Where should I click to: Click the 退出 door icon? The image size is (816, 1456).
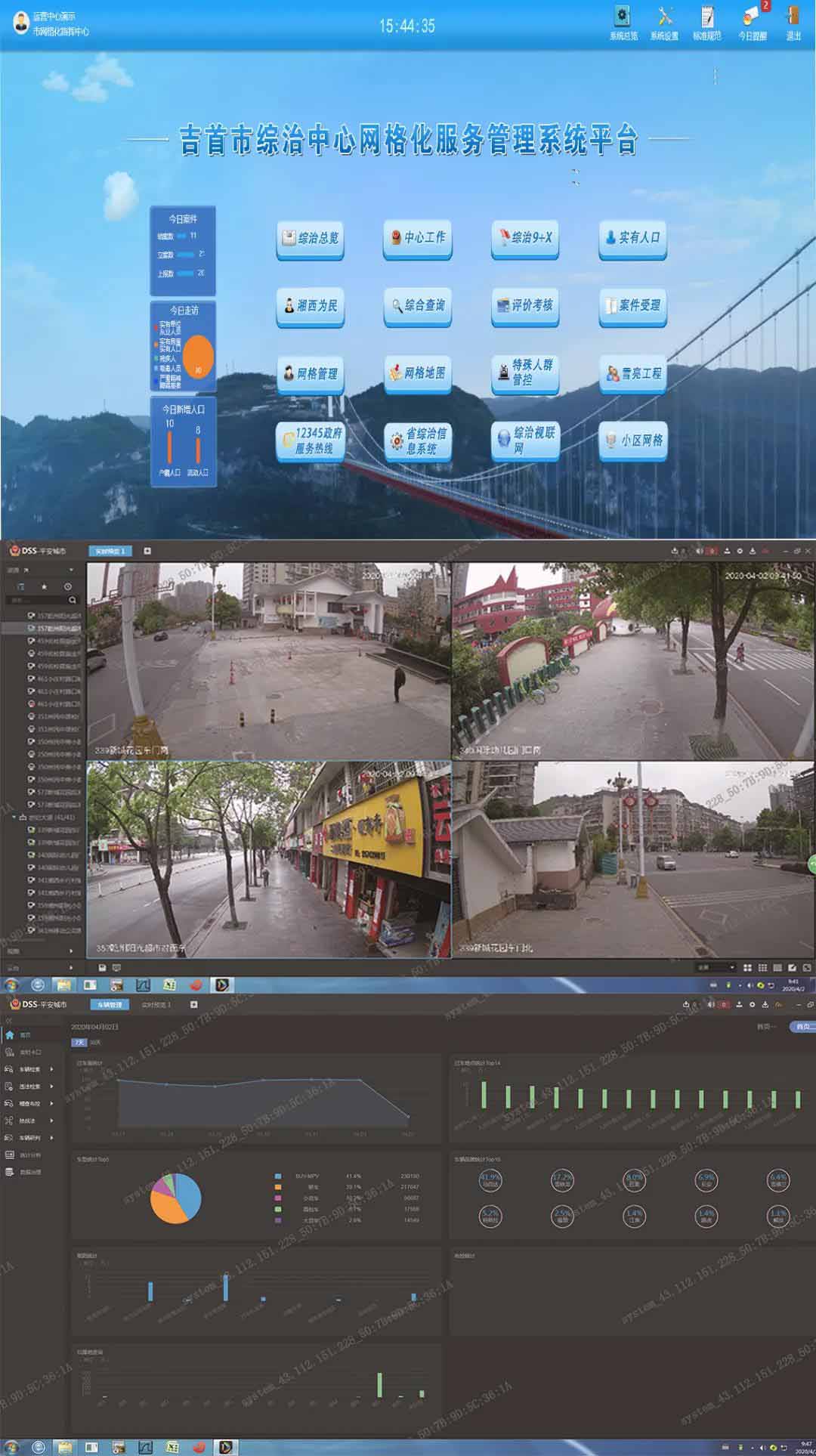(793, 17)
